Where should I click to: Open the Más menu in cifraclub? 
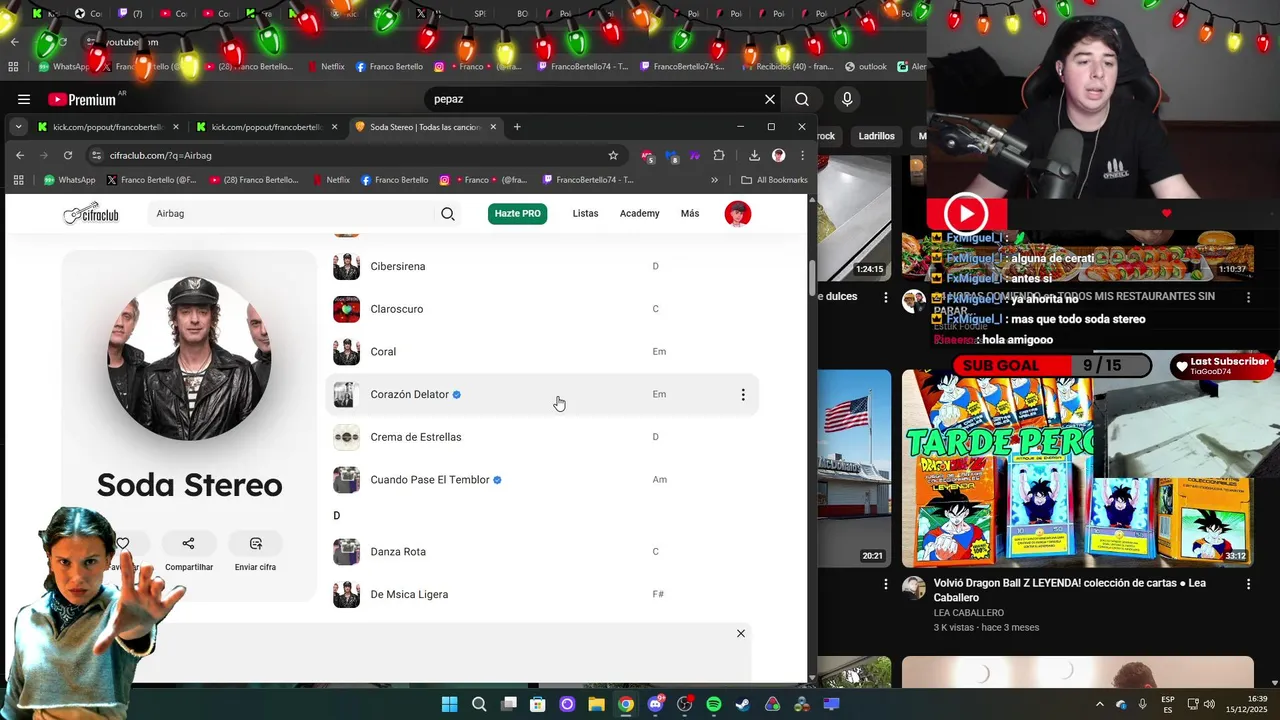pos(690,213)
